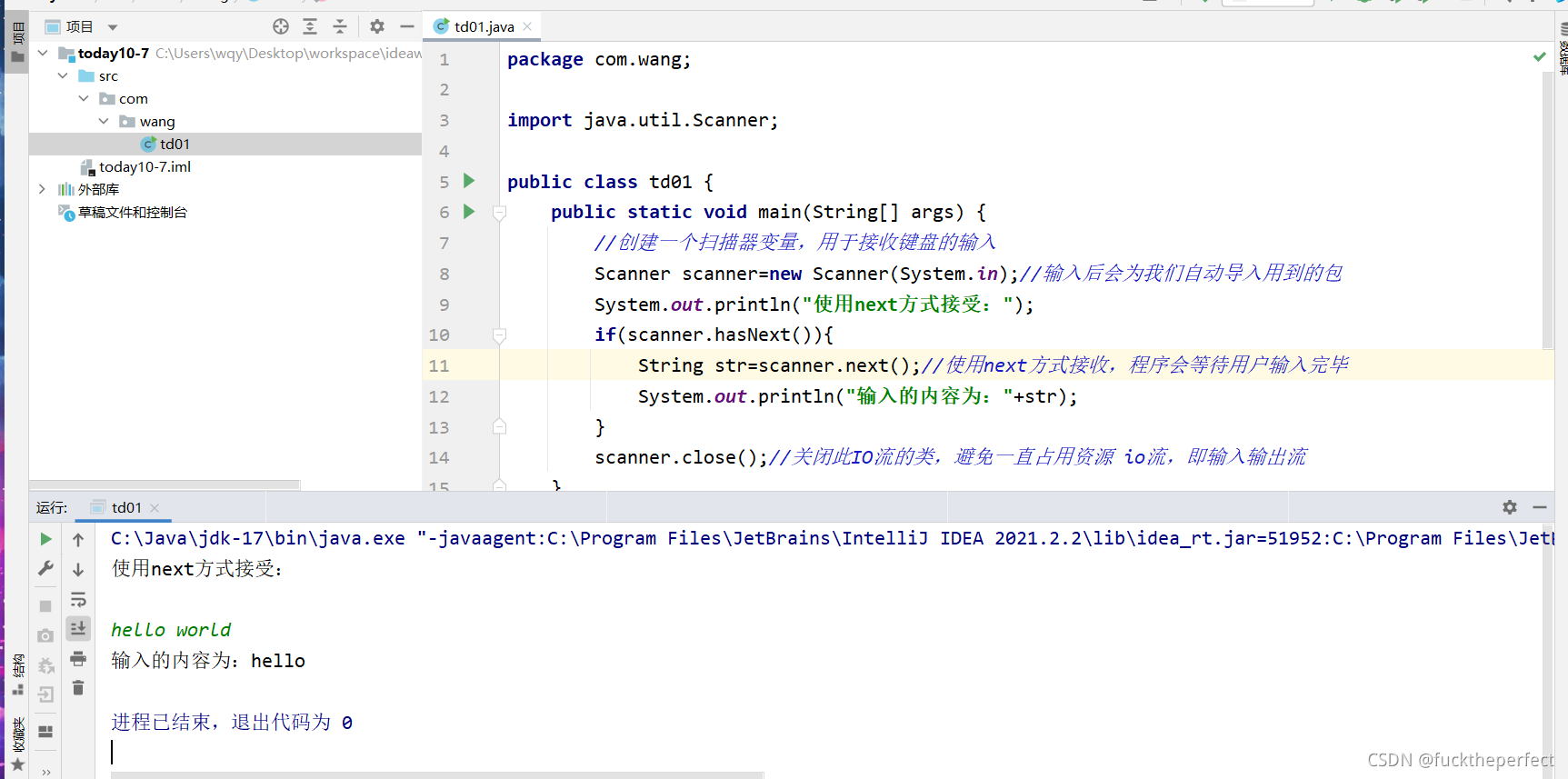Switch to the td01.java editor tab
This screenshot has height=779, width=1568.
coord(484,26)
